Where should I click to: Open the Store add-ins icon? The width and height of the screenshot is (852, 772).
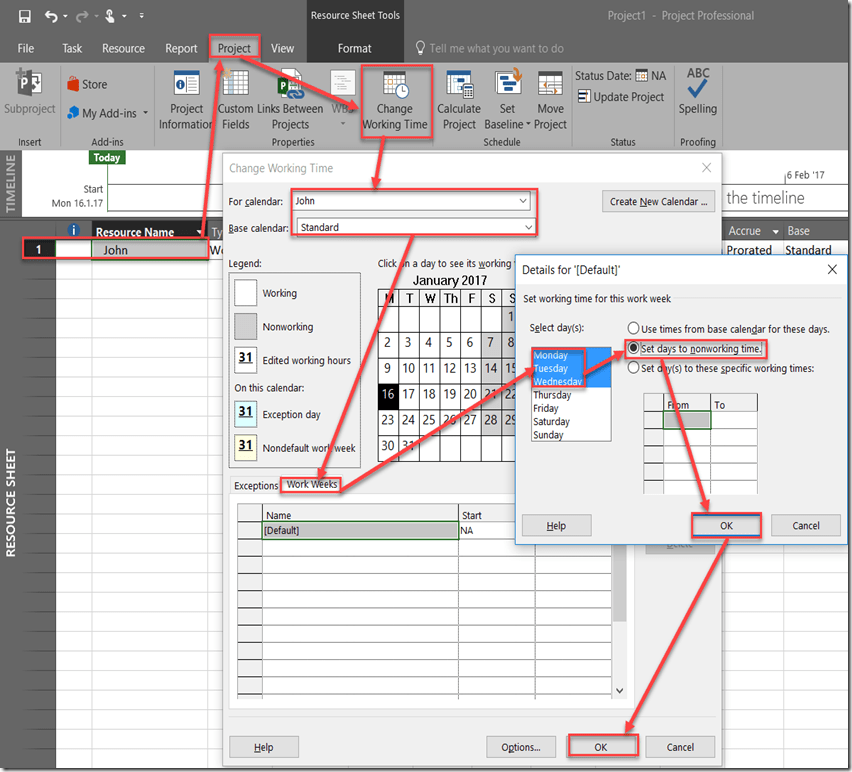(74, 85)
